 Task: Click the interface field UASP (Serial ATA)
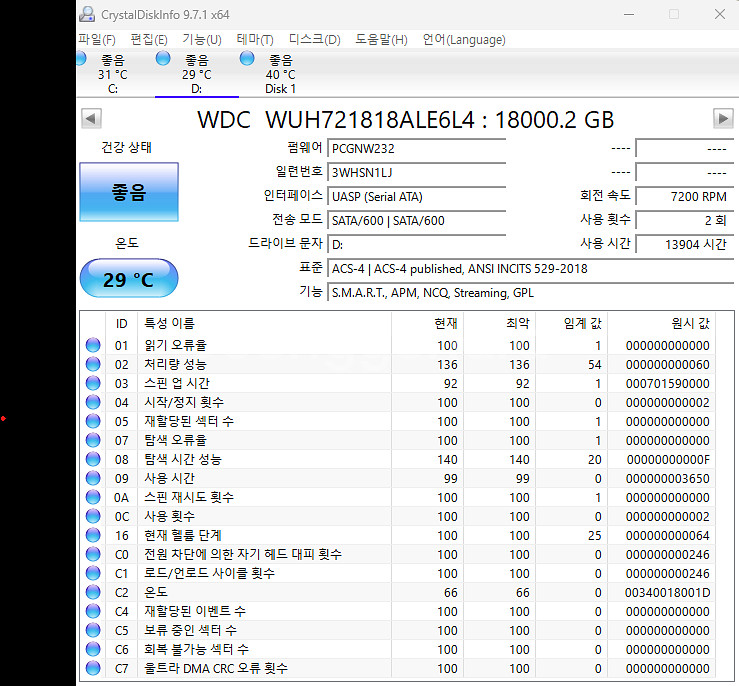(x=417, y=196)
